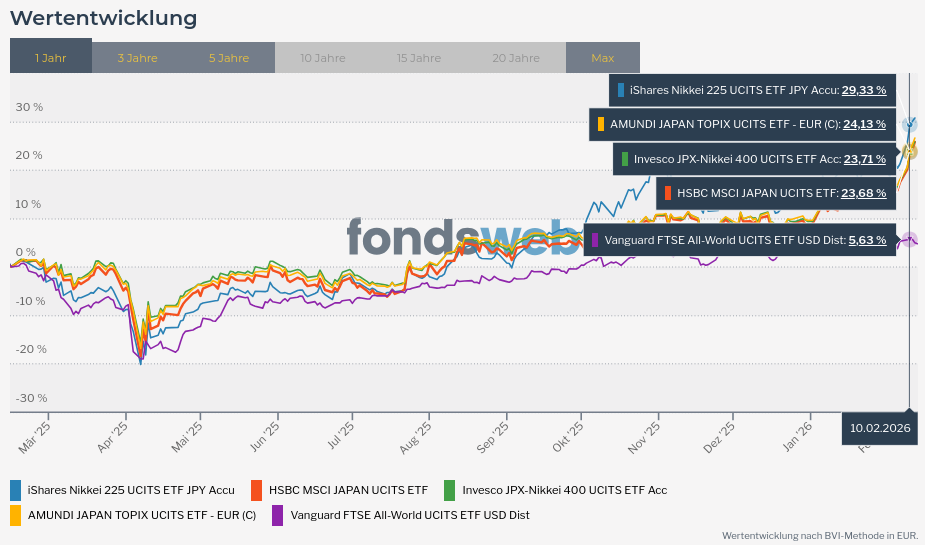This screenshot has height=545, width=925.
Task: Click the Jan '26 axis label
Action: click(797, 437)
